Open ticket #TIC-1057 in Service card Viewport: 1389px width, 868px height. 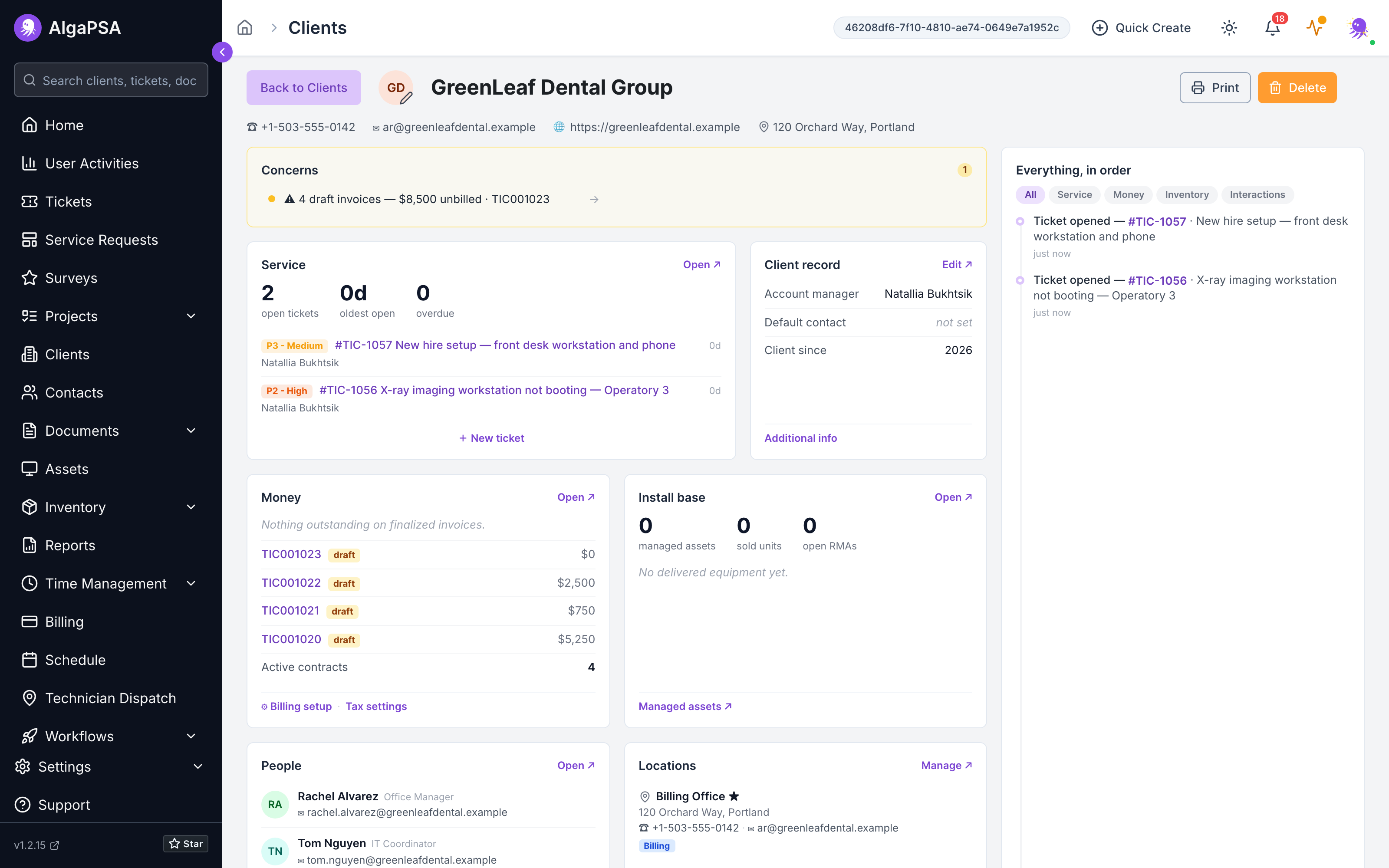[x=504, y=345]
